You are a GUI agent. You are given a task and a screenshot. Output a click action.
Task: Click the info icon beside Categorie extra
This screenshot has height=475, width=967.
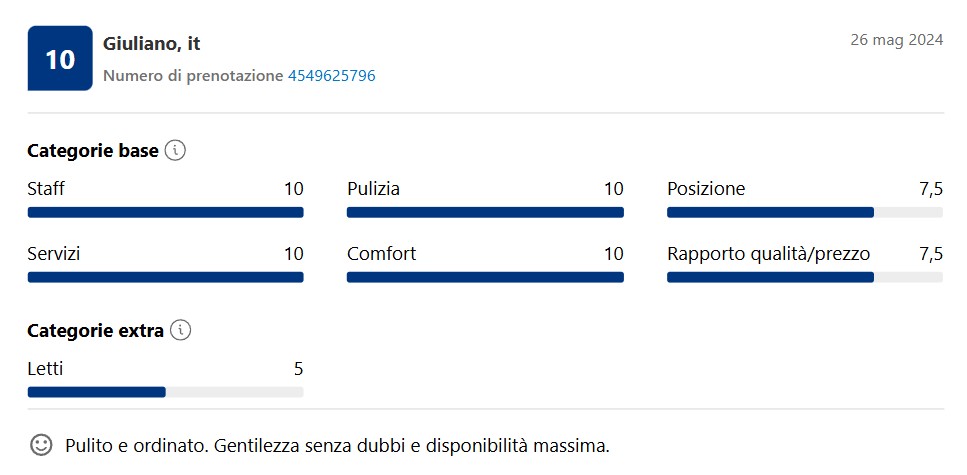180,331
